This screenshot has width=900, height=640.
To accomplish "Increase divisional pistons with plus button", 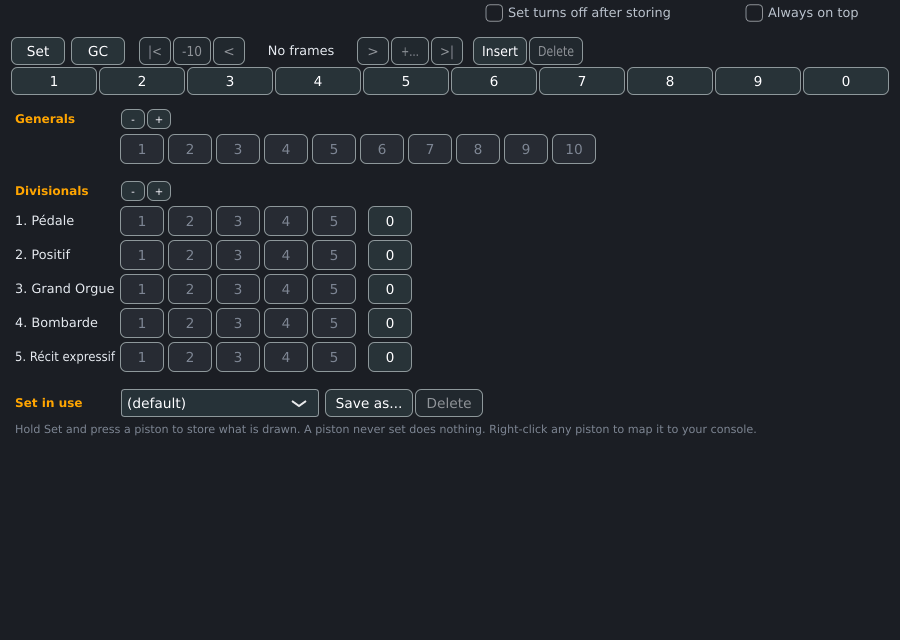I will (x=159, y=191).
